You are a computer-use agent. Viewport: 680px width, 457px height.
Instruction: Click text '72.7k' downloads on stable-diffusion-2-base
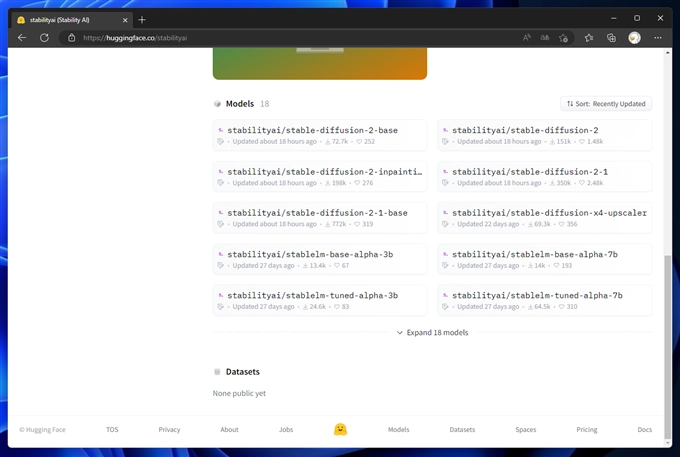(340, 141)
